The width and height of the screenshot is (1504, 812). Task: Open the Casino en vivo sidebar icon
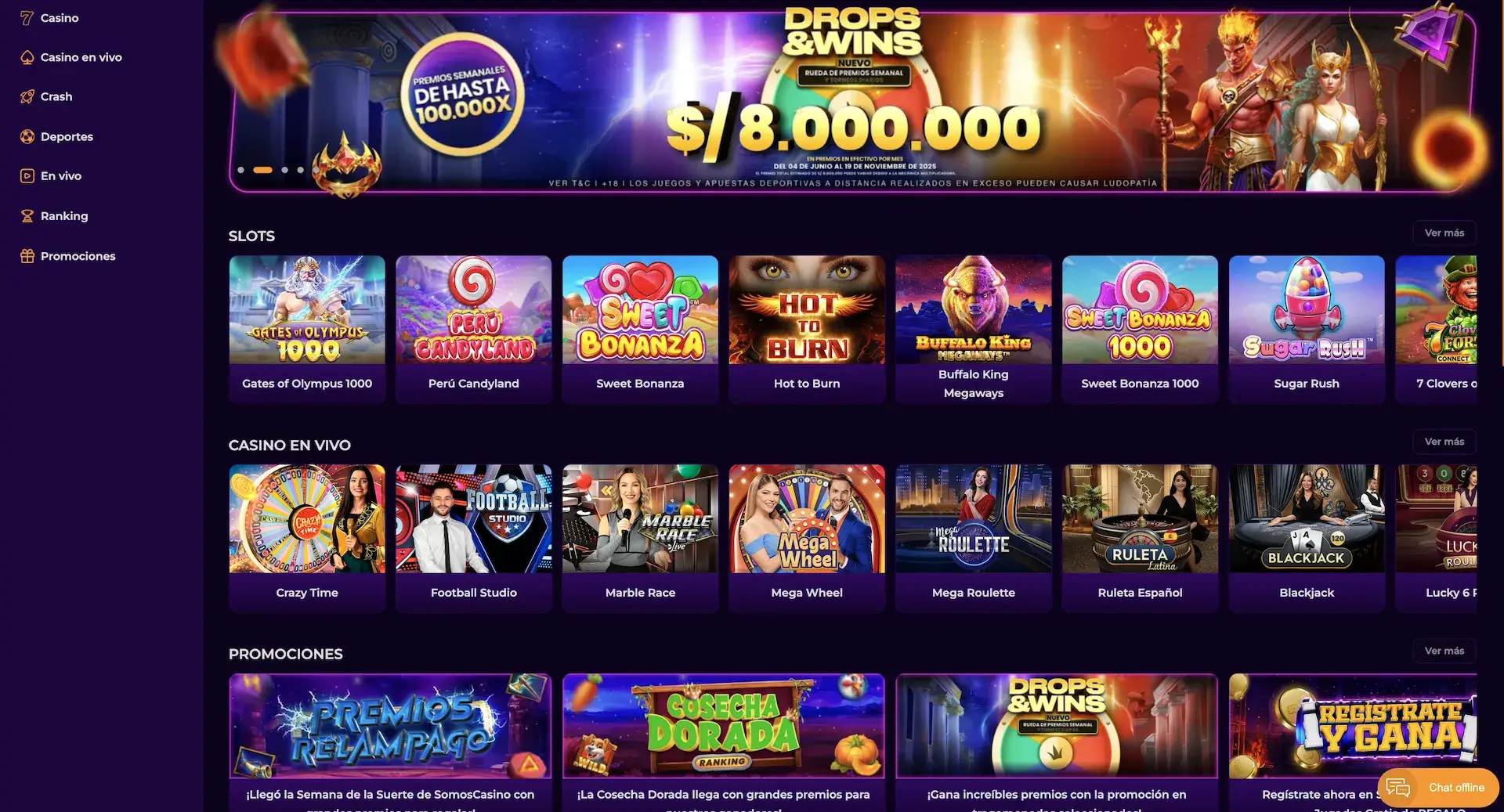point(27,57)
